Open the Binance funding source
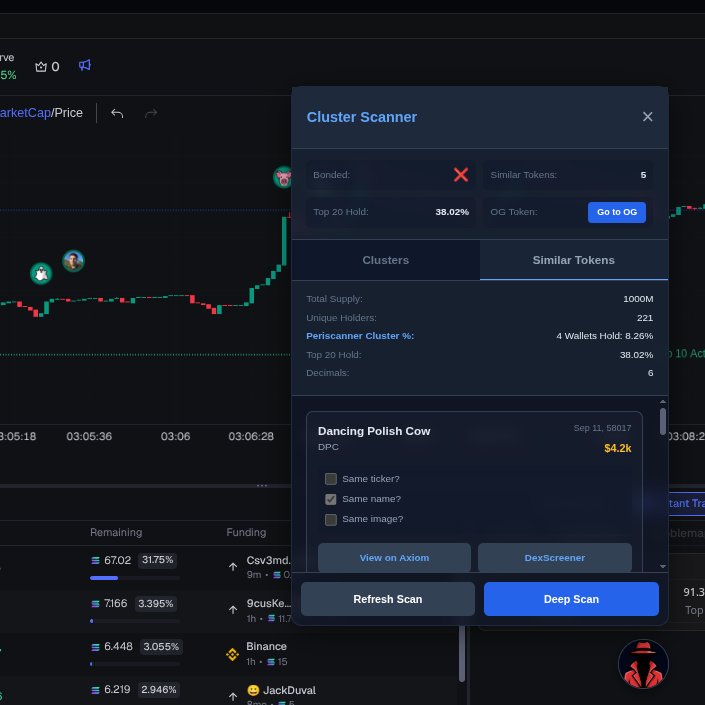The height and width of the screenshot is (705, 705). pos(266,647)
